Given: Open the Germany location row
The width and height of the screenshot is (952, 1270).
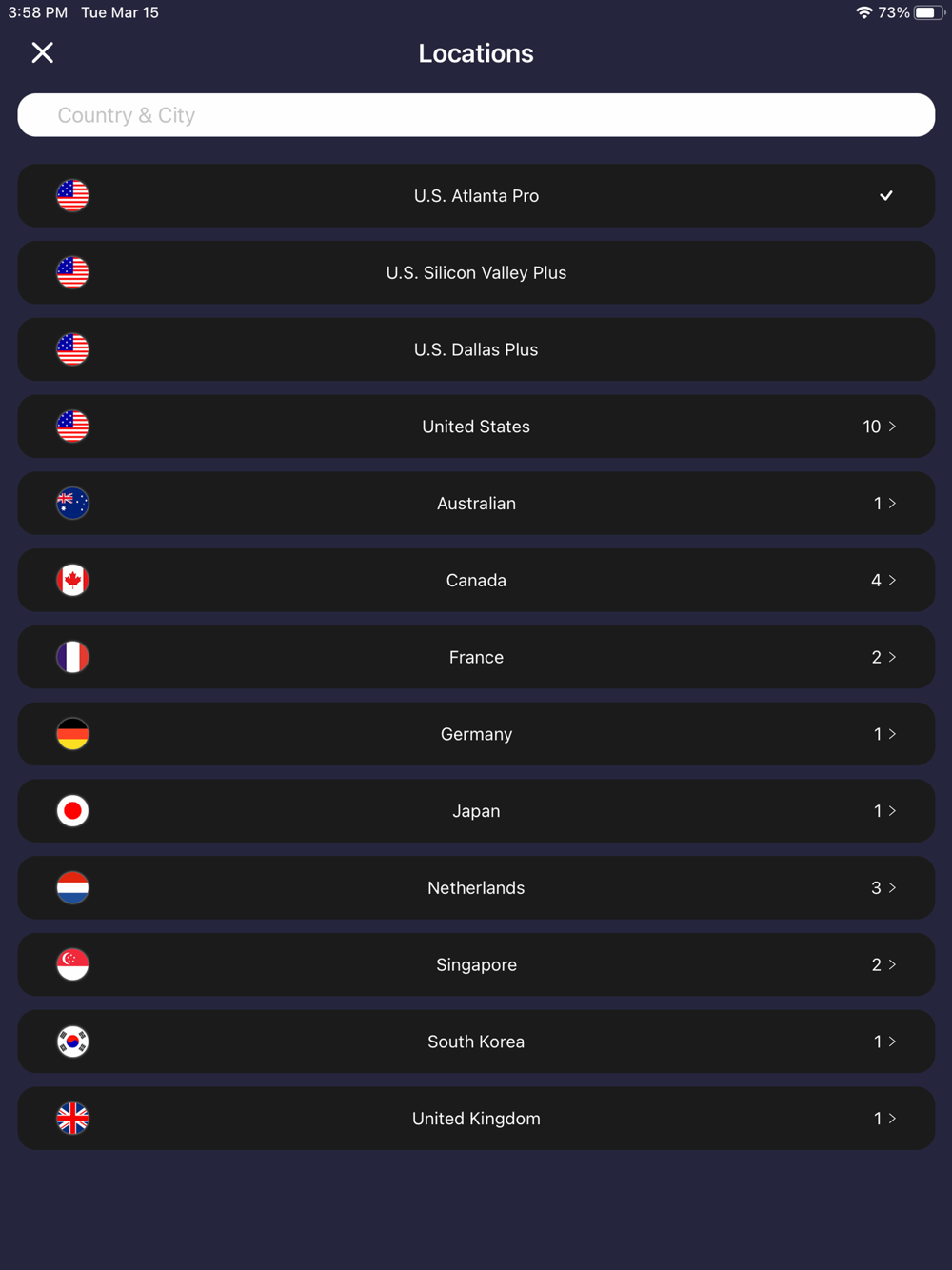Looking at the screenshot, I should [x=476, y=734].
